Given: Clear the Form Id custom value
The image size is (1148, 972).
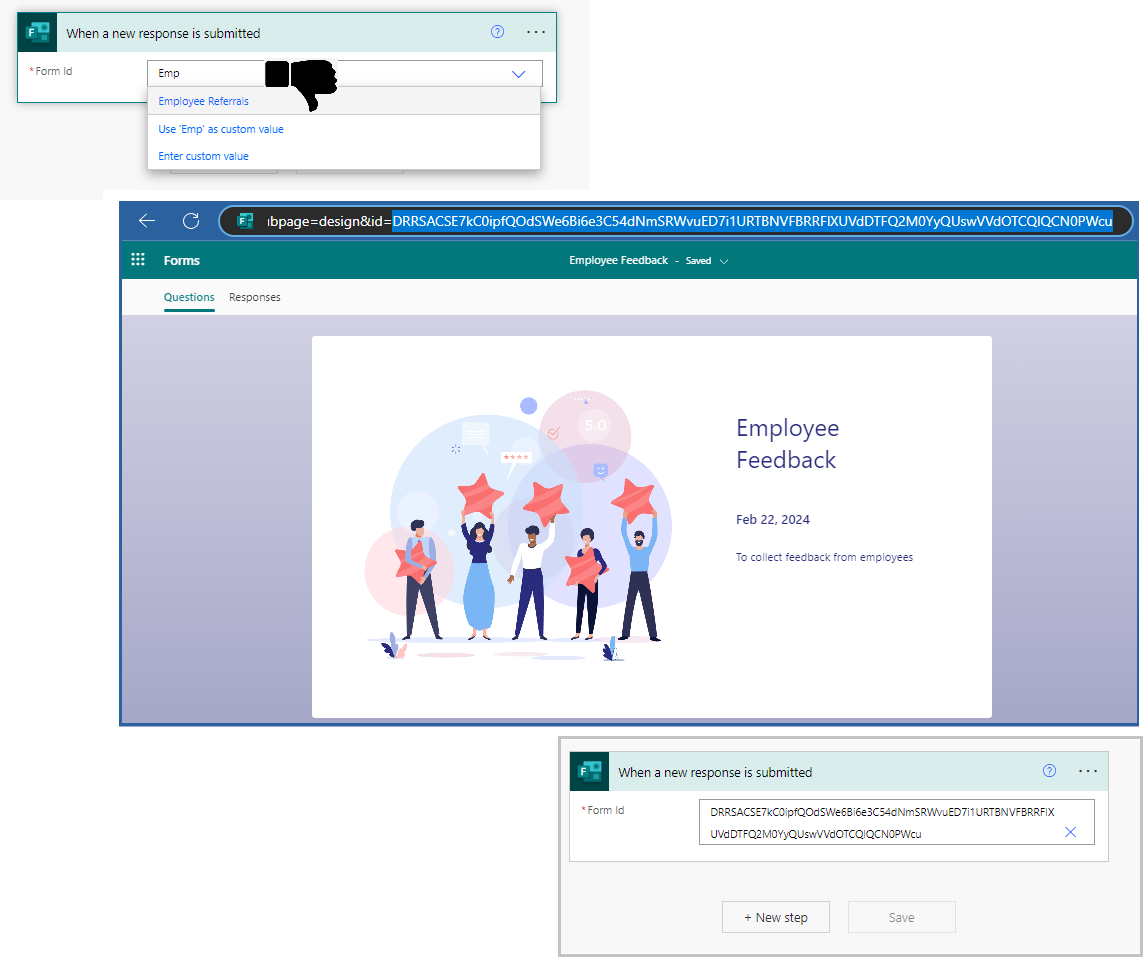Looking at the screenshot, I should 1070,832.
